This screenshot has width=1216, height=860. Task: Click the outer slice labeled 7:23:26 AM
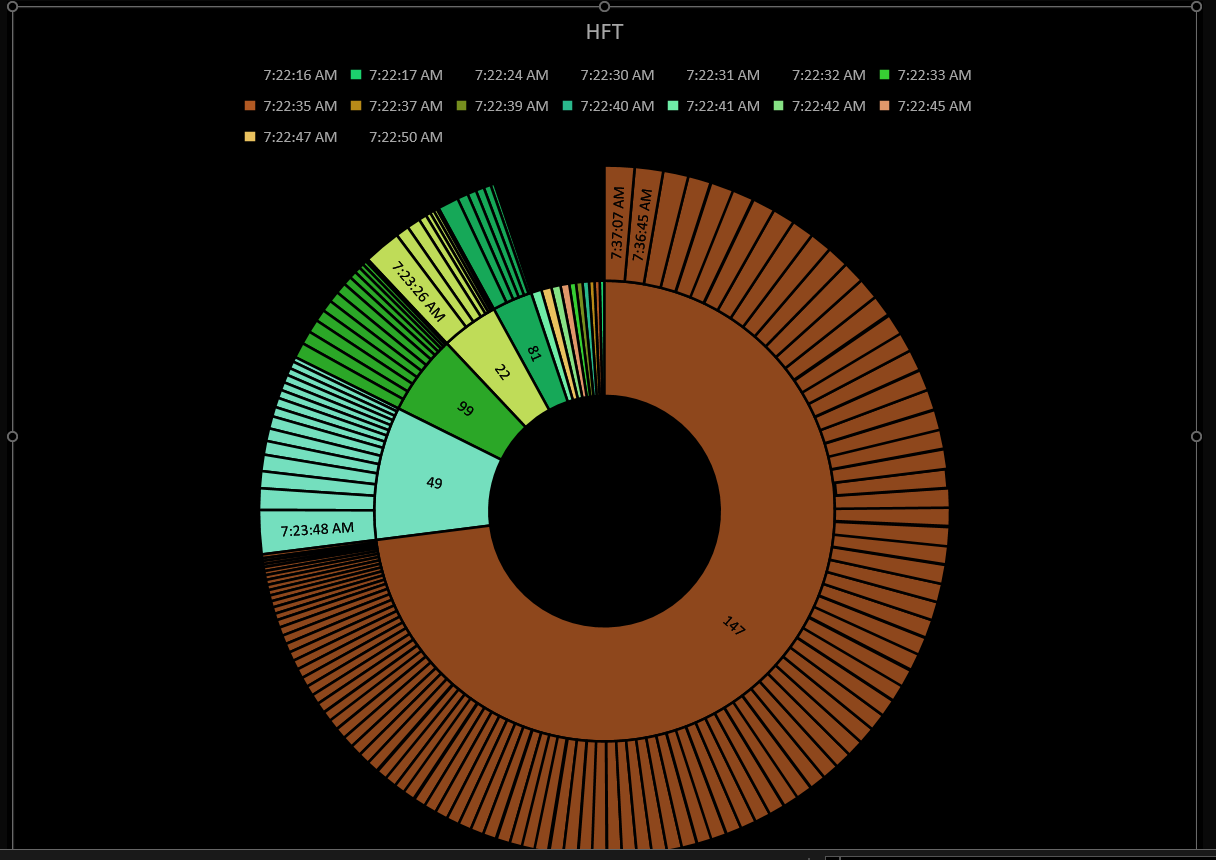[420, 290]
